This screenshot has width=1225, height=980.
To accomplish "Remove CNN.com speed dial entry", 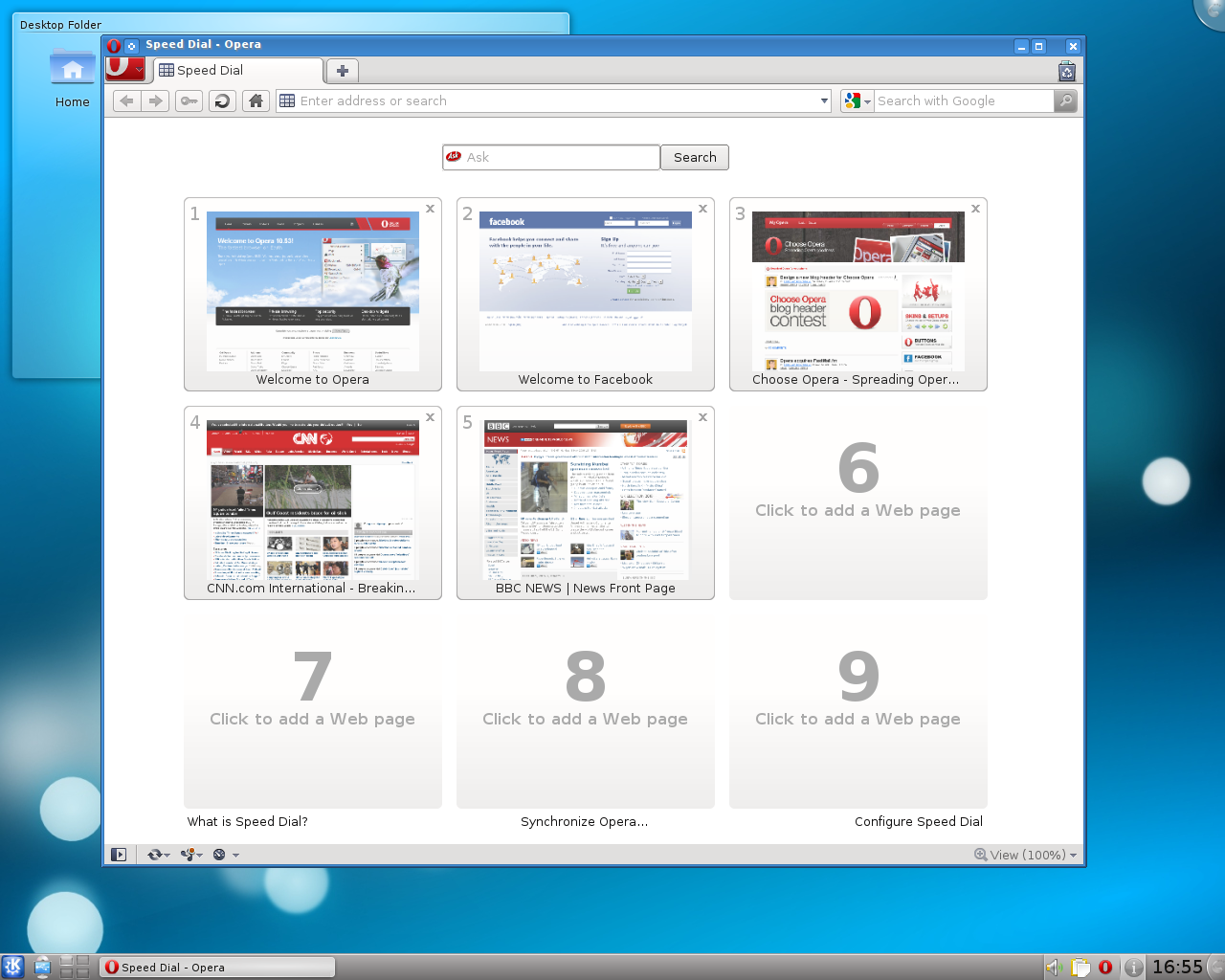I will [431, 417].
